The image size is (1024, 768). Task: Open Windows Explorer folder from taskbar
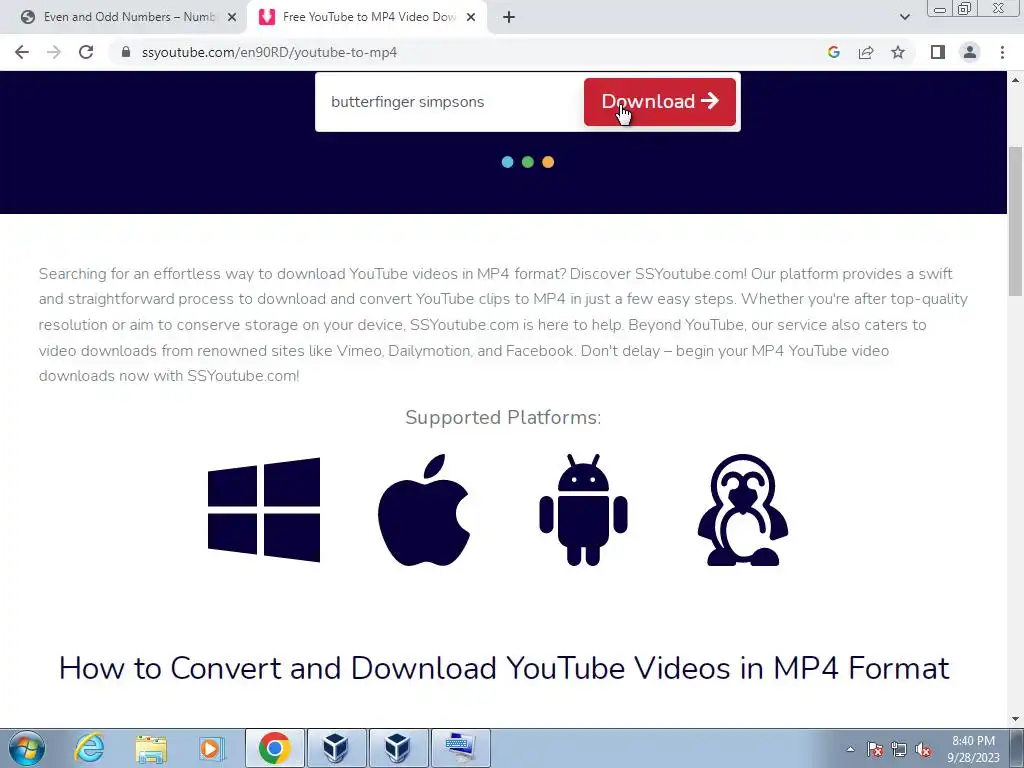[151, 748]
